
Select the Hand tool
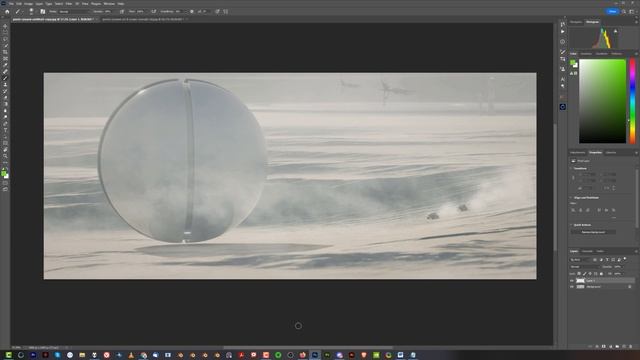[5, 150]
